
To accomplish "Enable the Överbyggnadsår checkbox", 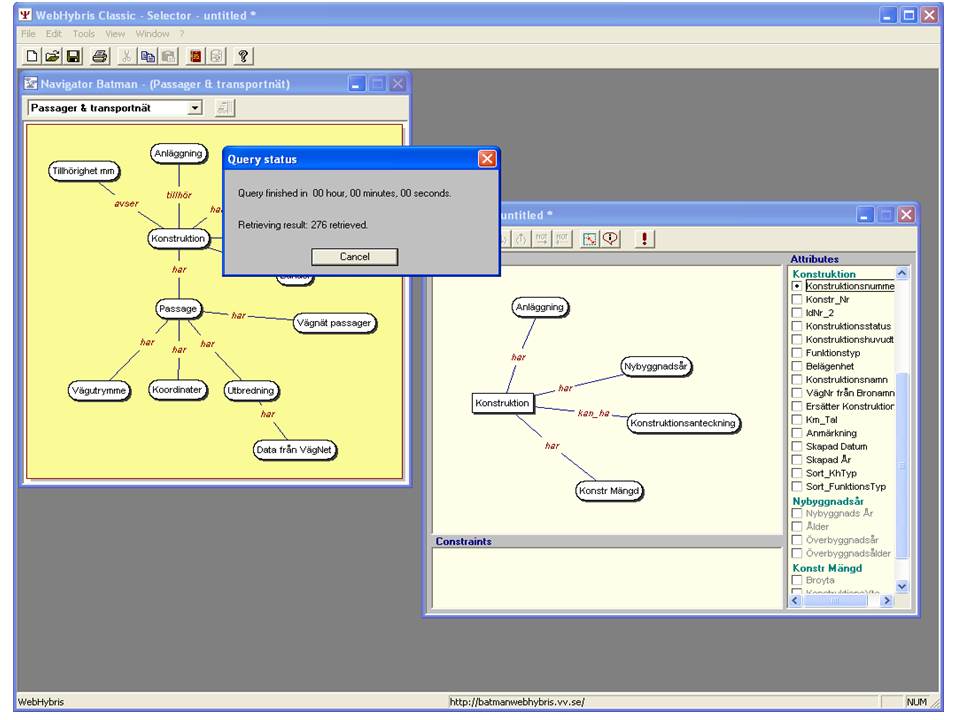I will coord(797,540).
